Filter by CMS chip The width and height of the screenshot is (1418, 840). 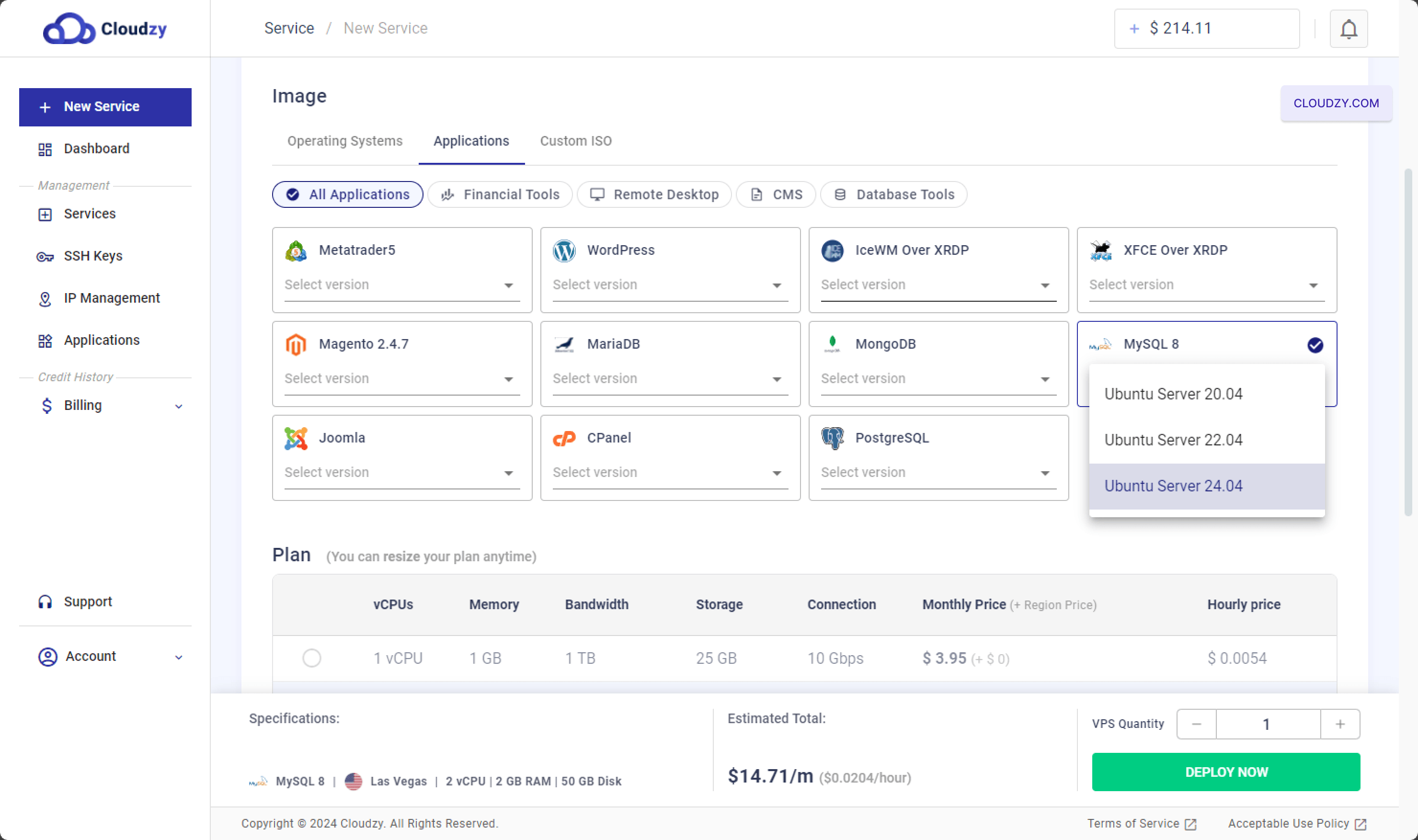coord(776,195)
